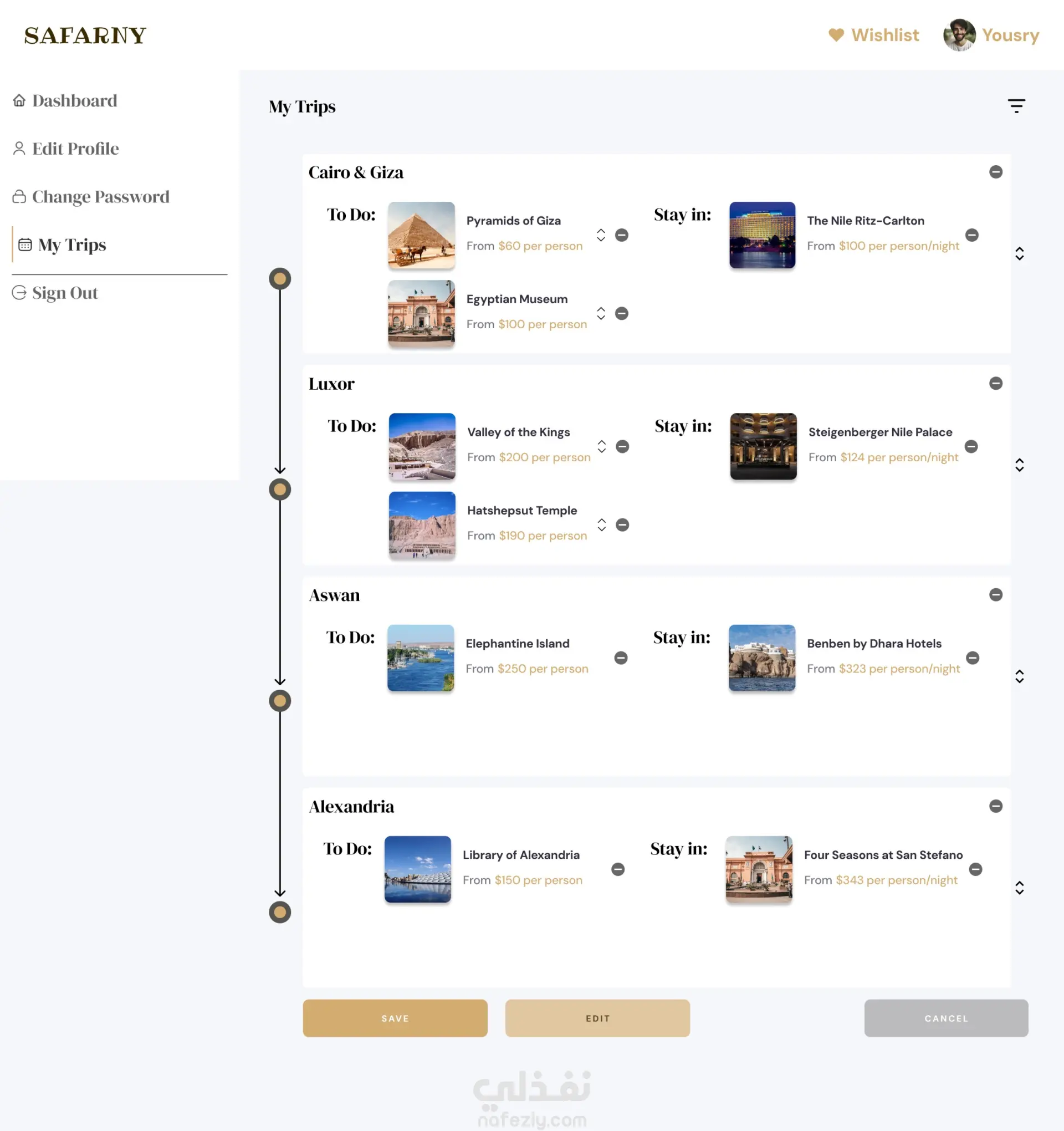Remove Four Seasons at San Stefano

point(975,869)
